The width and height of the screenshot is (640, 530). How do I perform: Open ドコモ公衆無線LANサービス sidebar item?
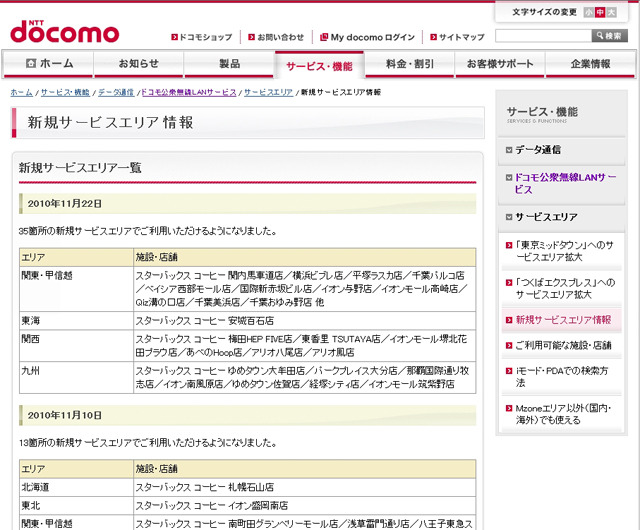tap(565, 183)
